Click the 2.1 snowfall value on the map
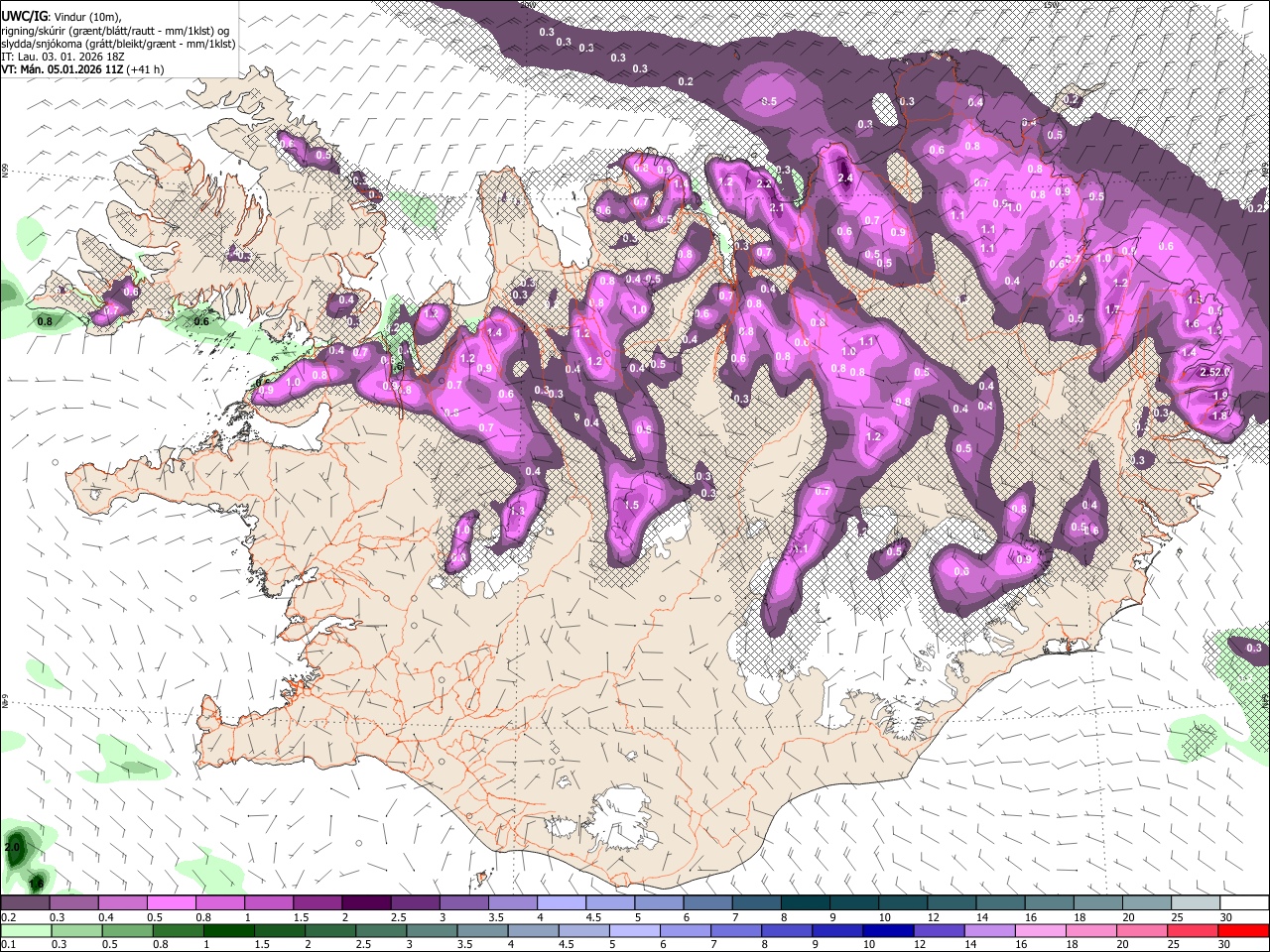 point(777,209)
